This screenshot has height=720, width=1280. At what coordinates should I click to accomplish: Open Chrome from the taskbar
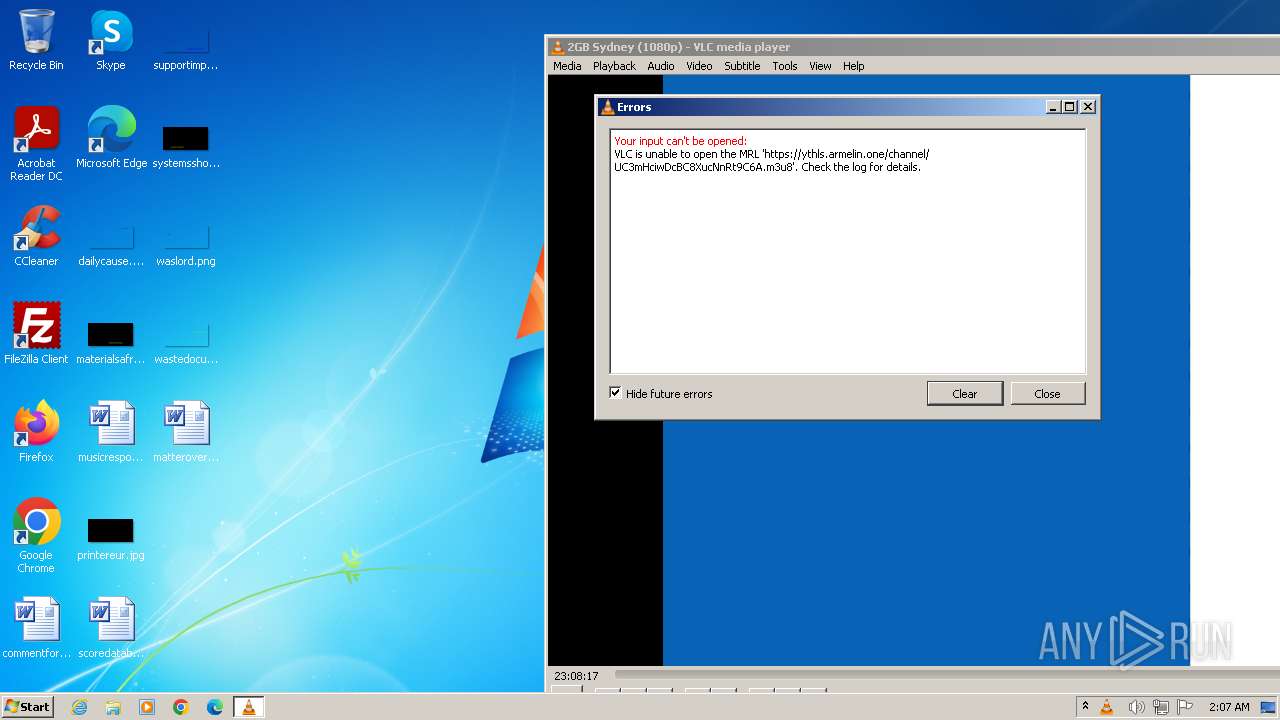click(x=181, y=707)
